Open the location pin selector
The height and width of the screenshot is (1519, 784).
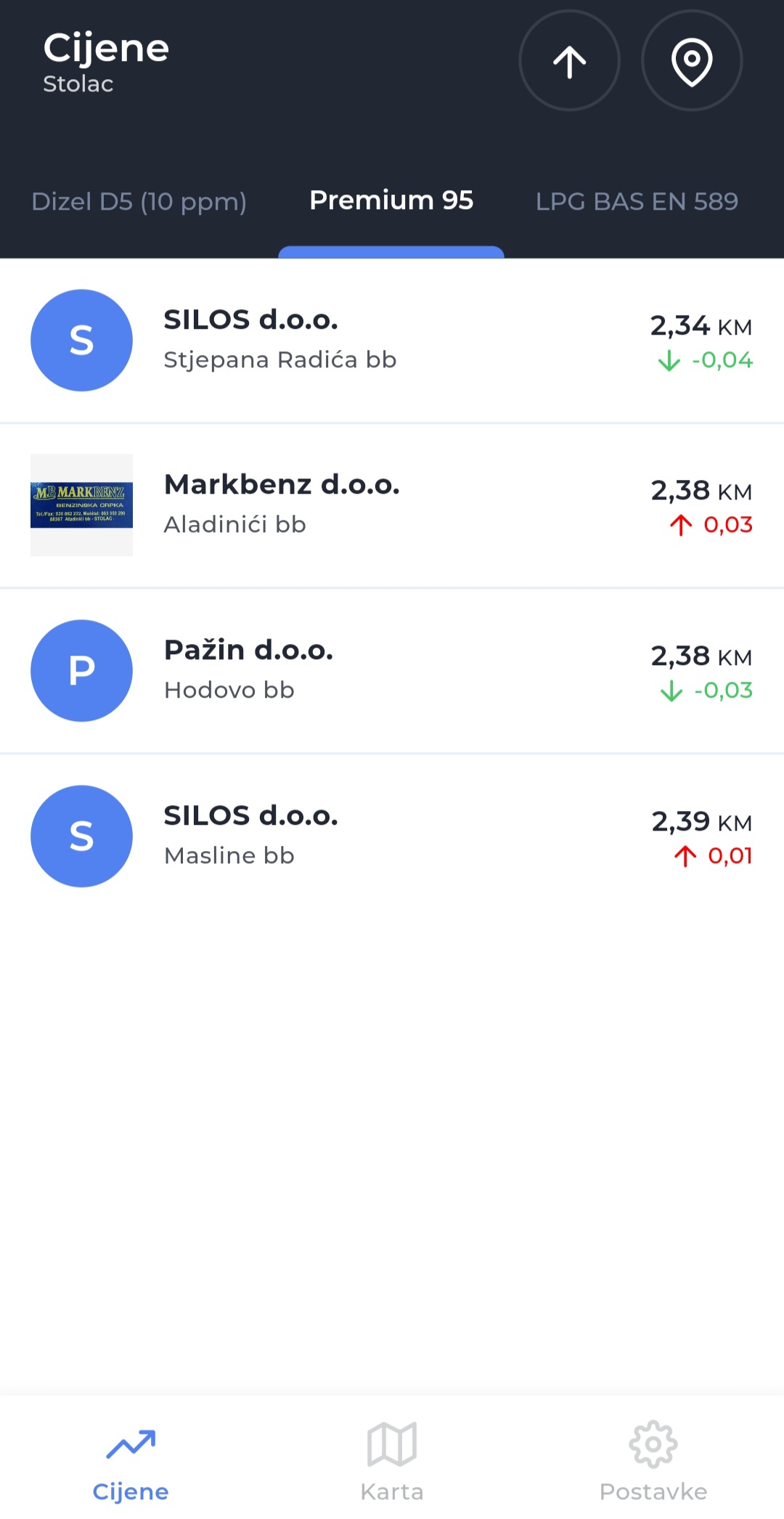click(692, 61)
